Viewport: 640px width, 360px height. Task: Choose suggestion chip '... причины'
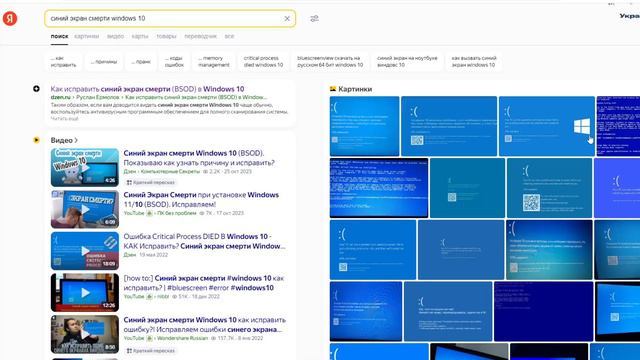(x=104, y=62)
